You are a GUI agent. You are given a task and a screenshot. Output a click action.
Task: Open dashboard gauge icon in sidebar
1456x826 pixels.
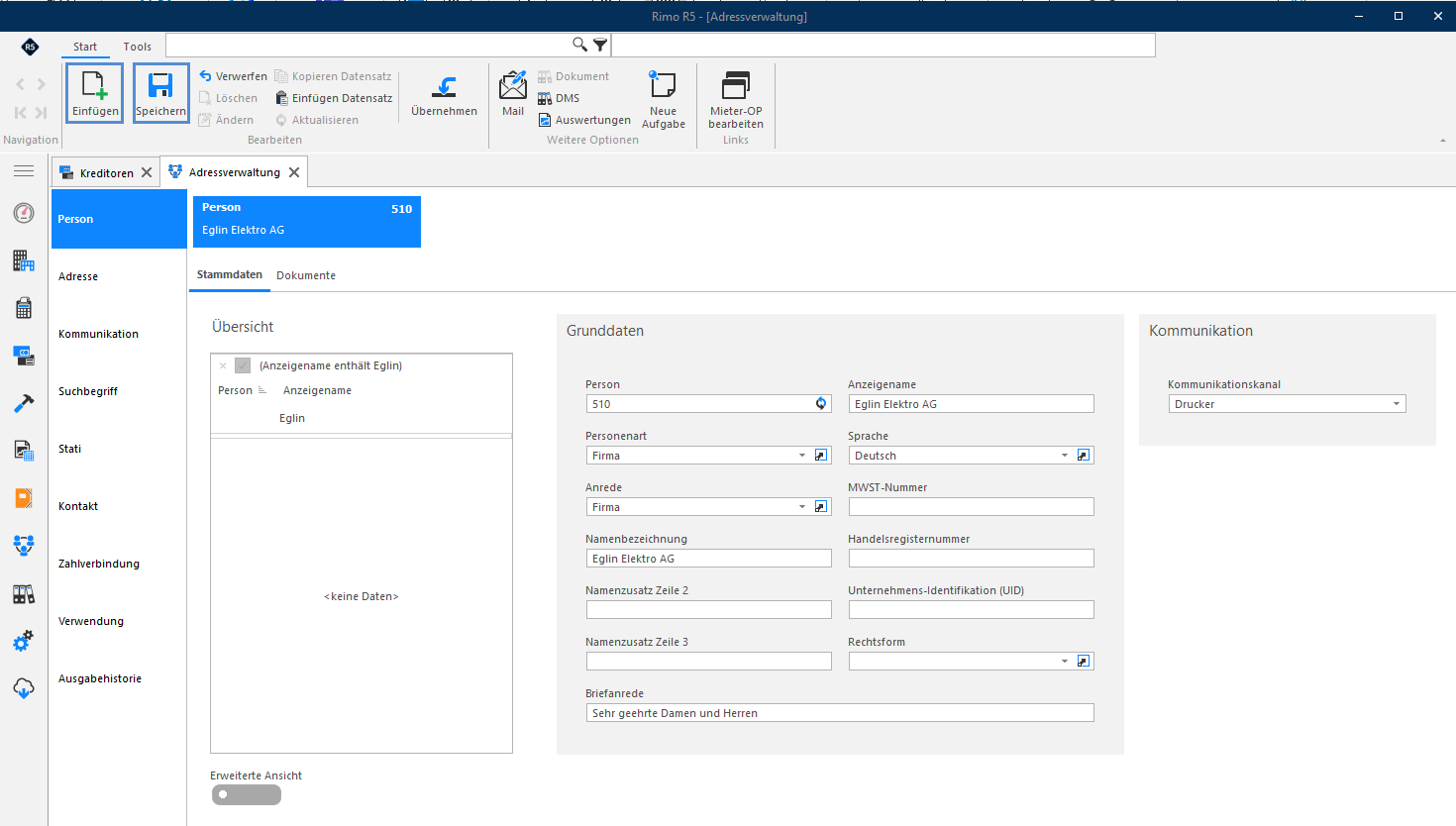tap(24, 213)
